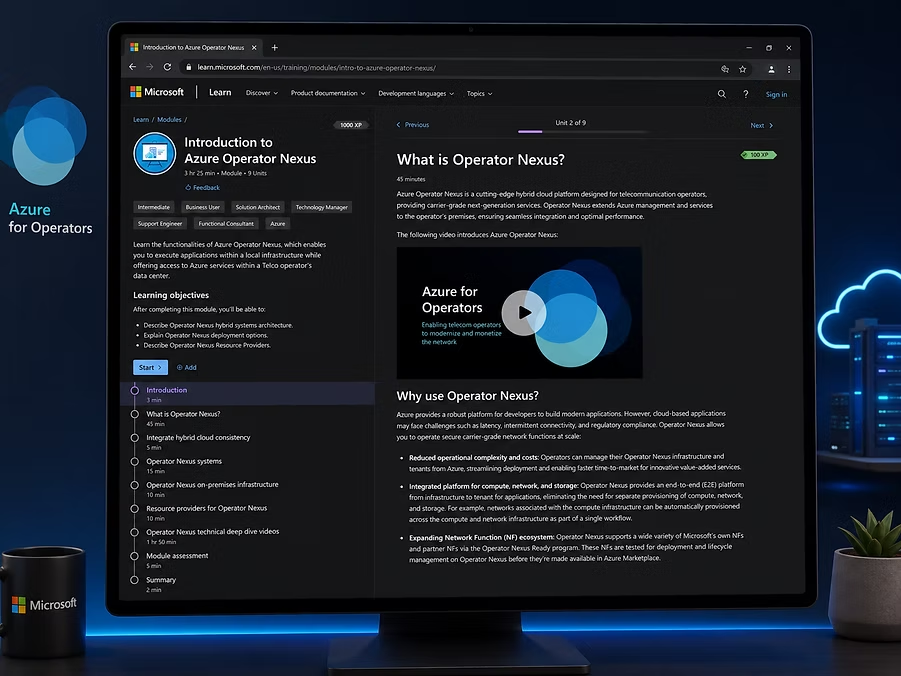This screenshot has width=901, height=676.
Task: Expand the Discover dropdown
Action: [261, 93]
